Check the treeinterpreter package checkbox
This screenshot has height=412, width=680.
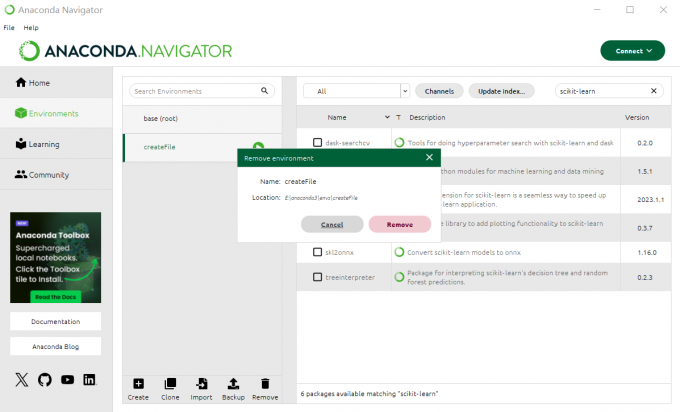(x=317, y=277)
